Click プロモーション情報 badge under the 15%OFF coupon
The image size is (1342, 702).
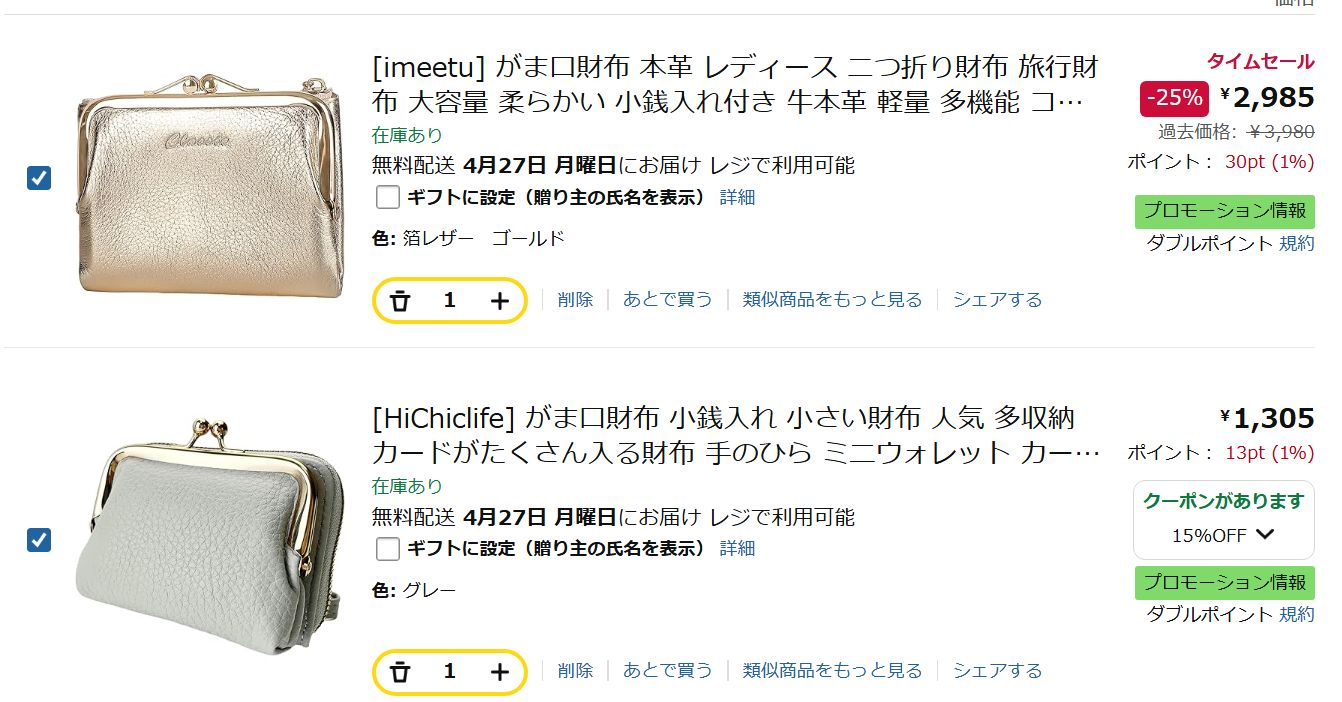point(1224,582)
